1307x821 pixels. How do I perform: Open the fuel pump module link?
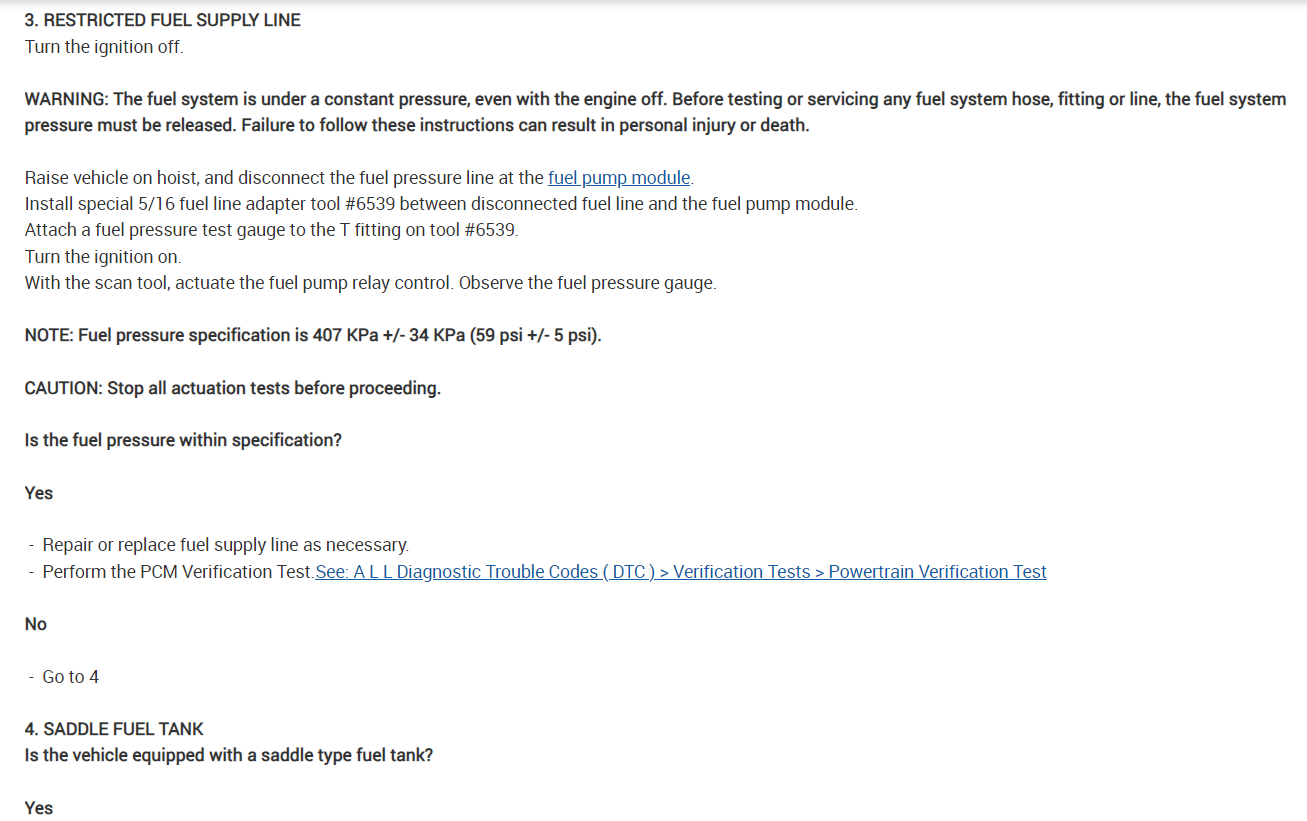click(619, 178)
